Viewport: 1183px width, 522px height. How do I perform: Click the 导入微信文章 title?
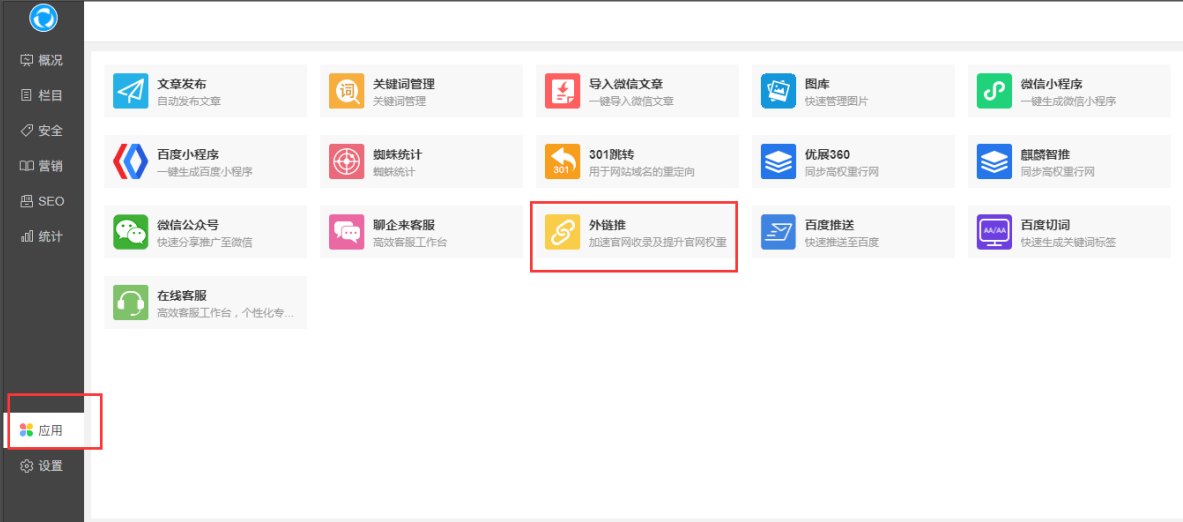tap(626, 84)
